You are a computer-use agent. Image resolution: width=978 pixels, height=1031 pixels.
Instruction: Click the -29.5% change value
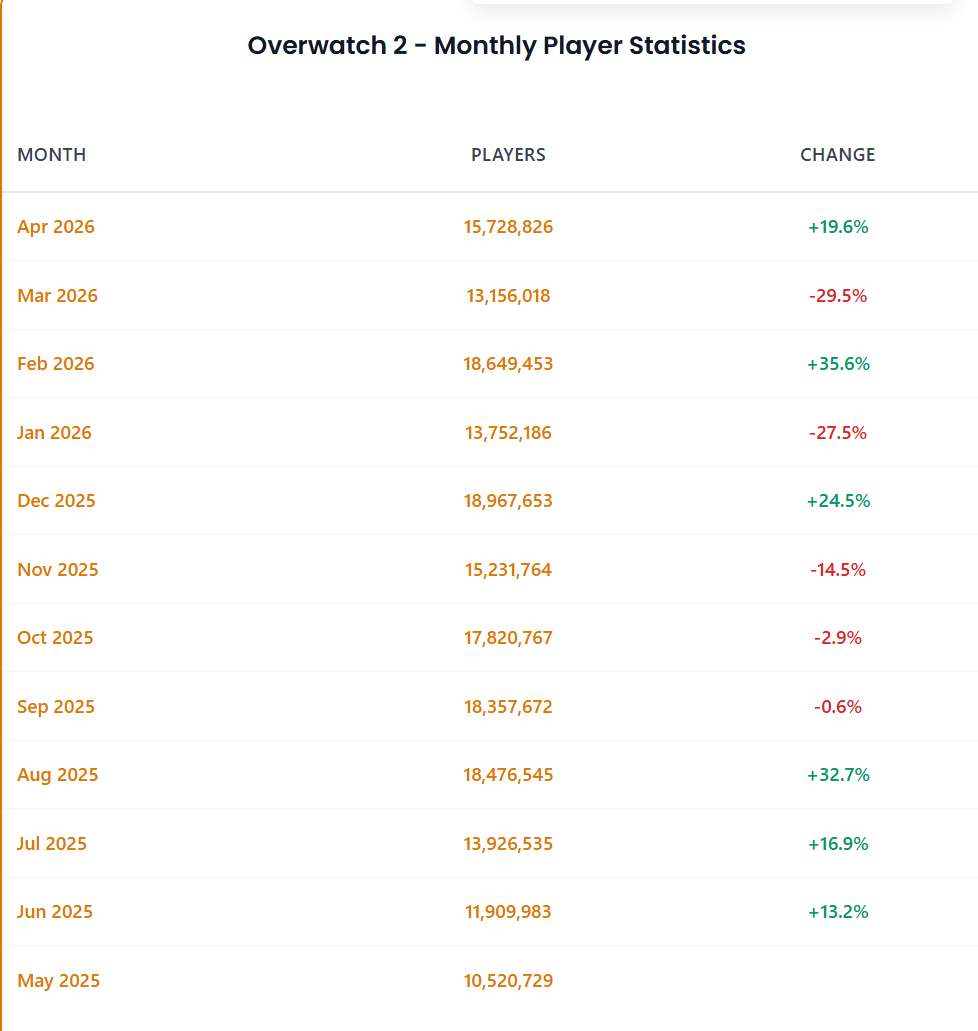click(x=838, y=296)
